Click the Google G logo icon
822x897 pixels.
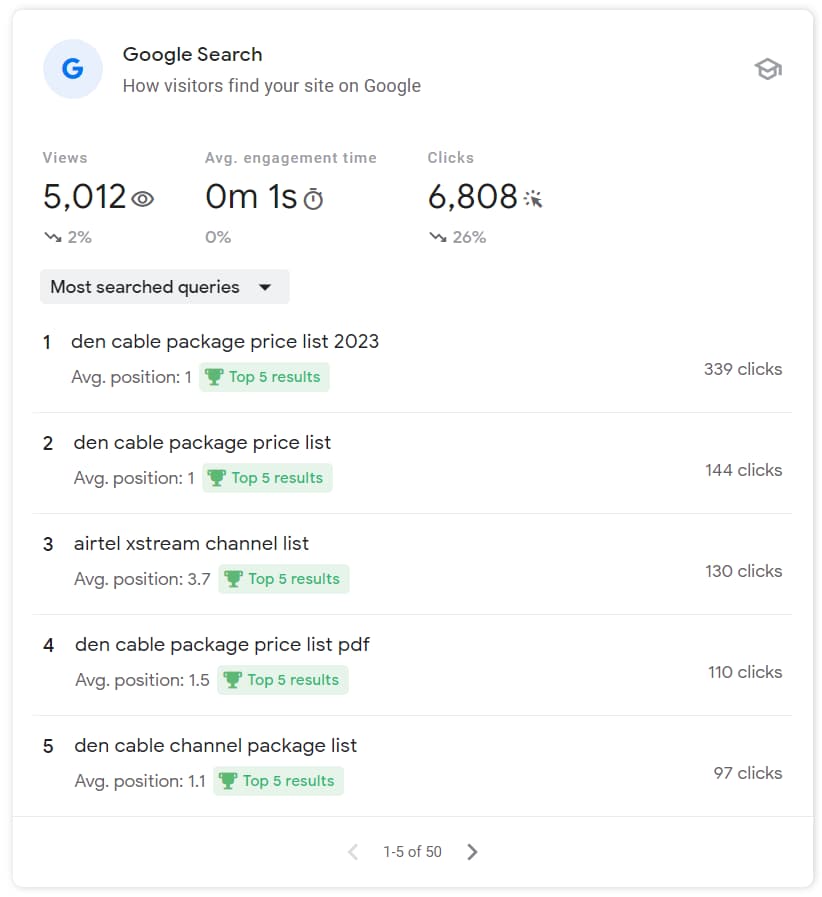[x=72, y=69]
